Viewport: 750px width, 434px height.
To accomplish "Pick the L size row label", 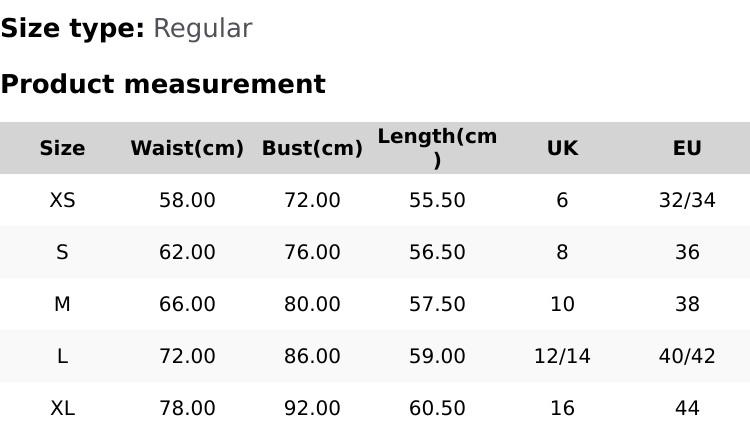I will 62,356.
